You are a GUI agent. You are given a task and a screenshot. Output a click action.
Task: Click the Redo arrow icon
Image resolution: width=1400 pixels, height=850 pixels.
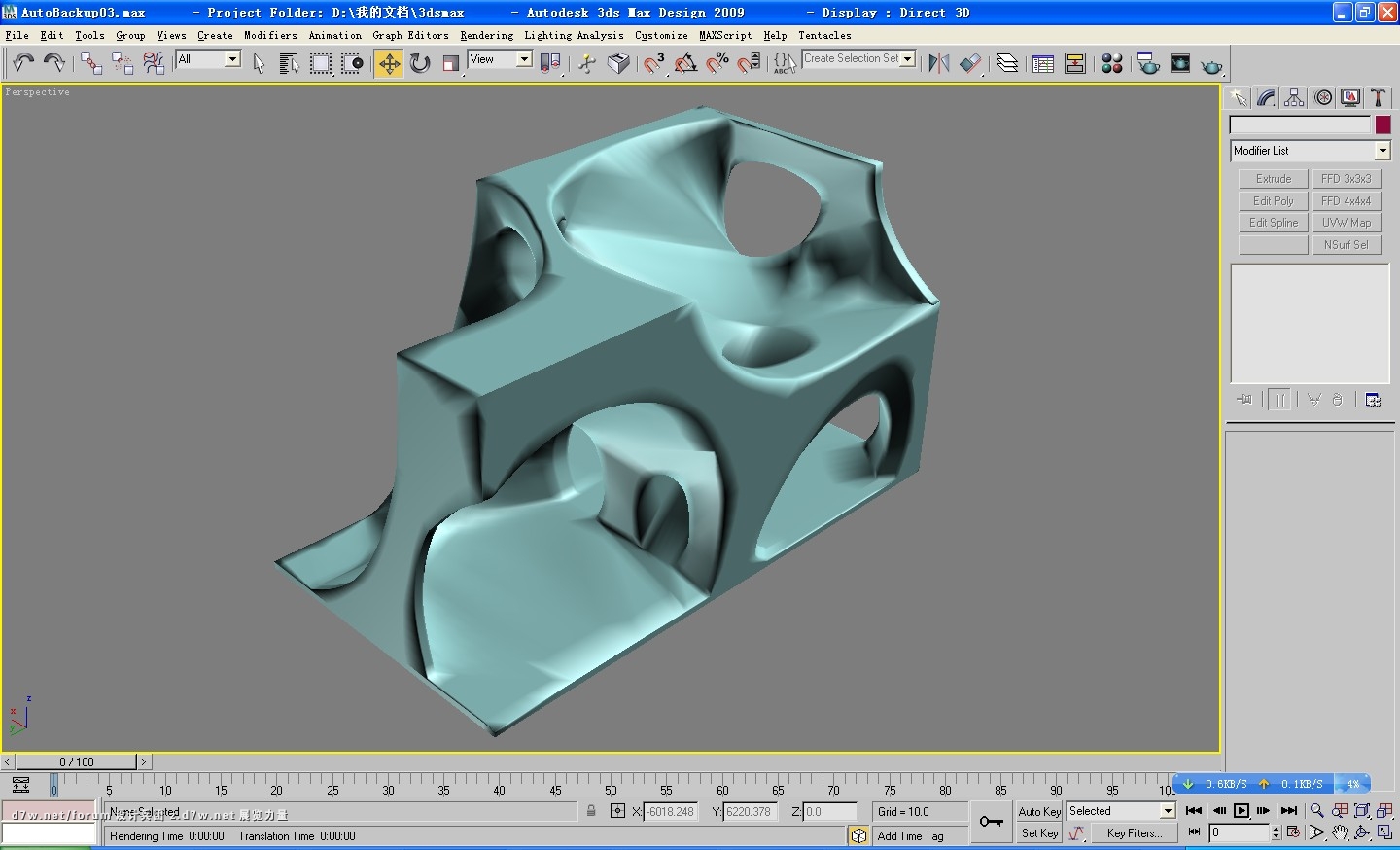[x=54, y=63]
